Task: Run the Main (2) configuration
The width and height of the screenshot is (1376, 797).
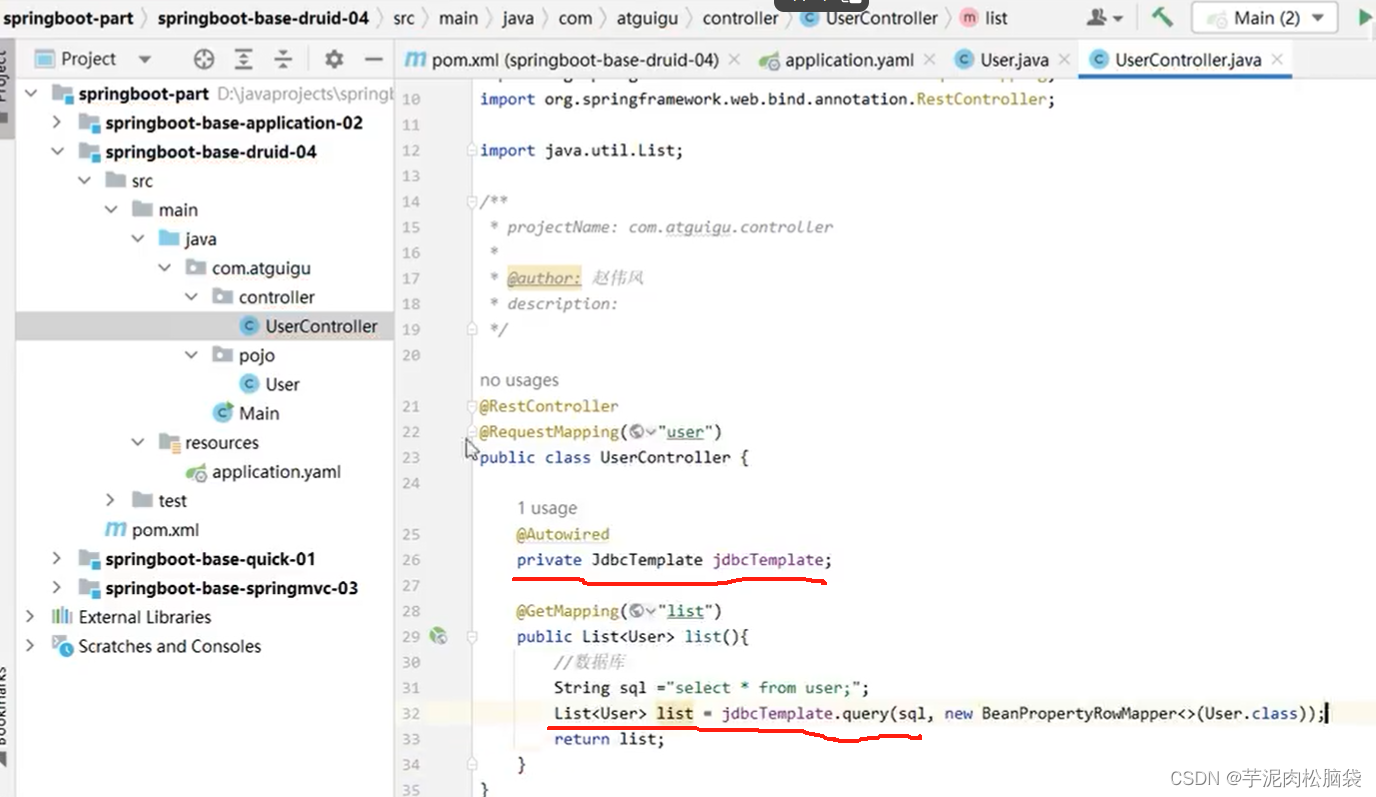Action: 1366,17
